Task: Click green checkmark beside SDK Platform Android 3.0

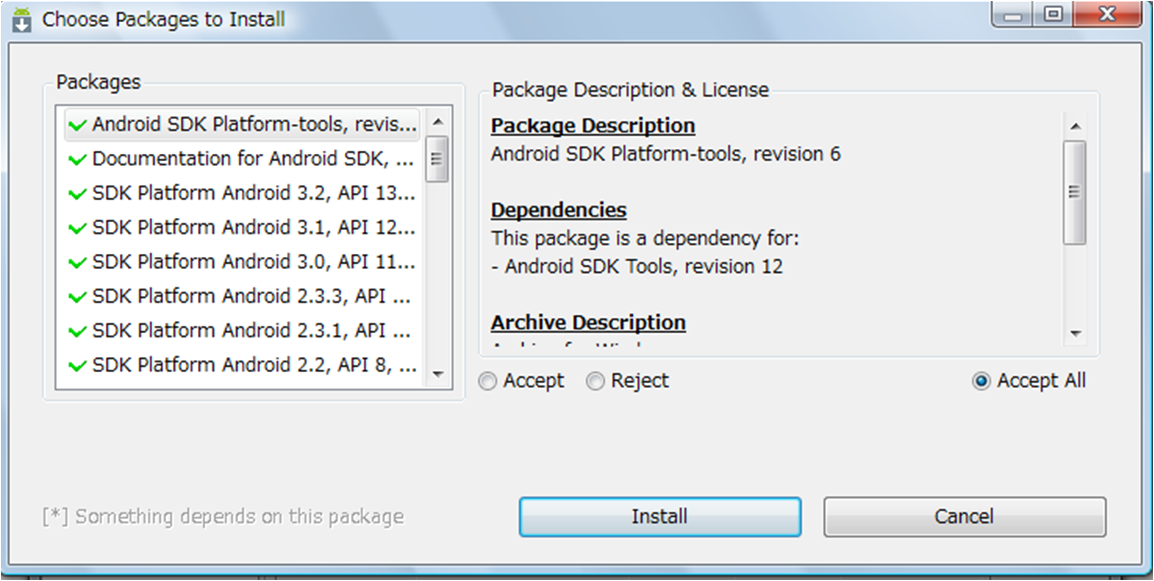Action: 78,263
